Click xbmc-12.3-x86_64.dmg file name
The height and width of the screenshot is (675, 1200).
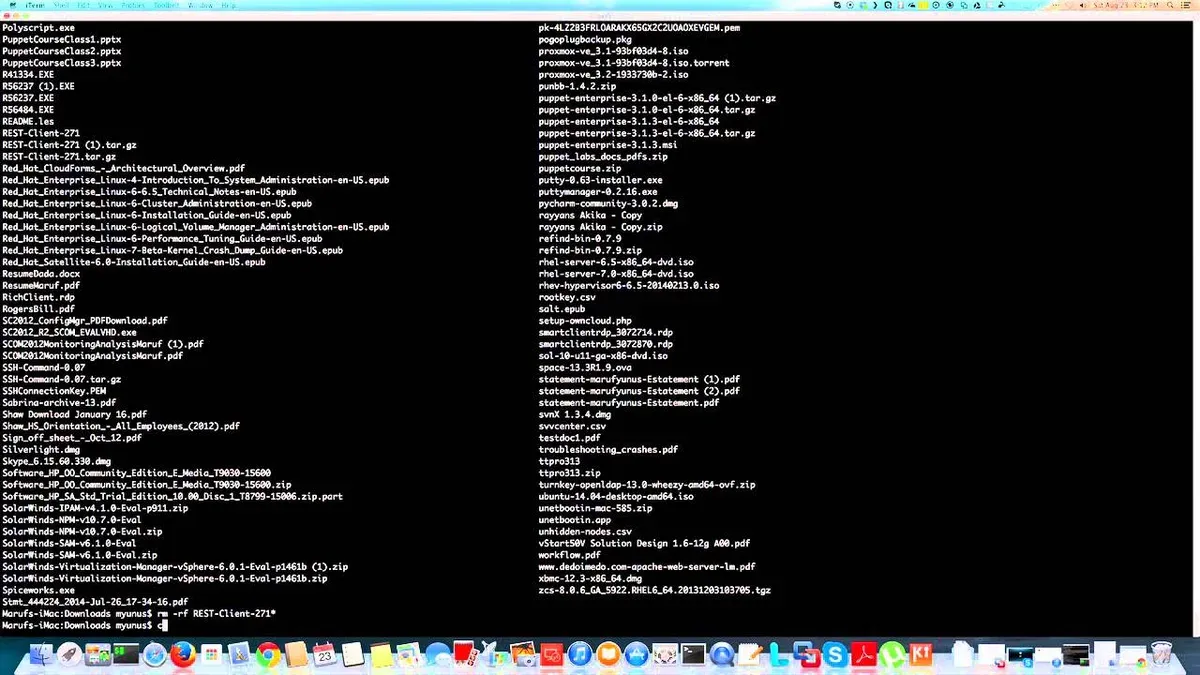click(590, 579)
